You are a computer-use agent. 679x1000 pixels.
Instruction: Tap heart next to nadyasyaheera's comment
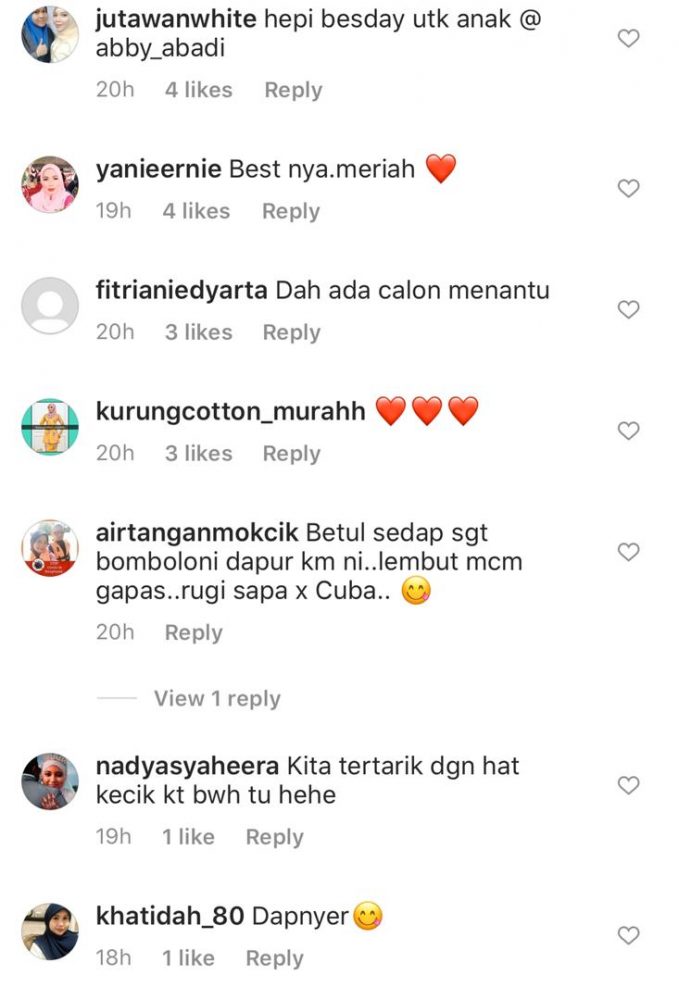[629, 785]
